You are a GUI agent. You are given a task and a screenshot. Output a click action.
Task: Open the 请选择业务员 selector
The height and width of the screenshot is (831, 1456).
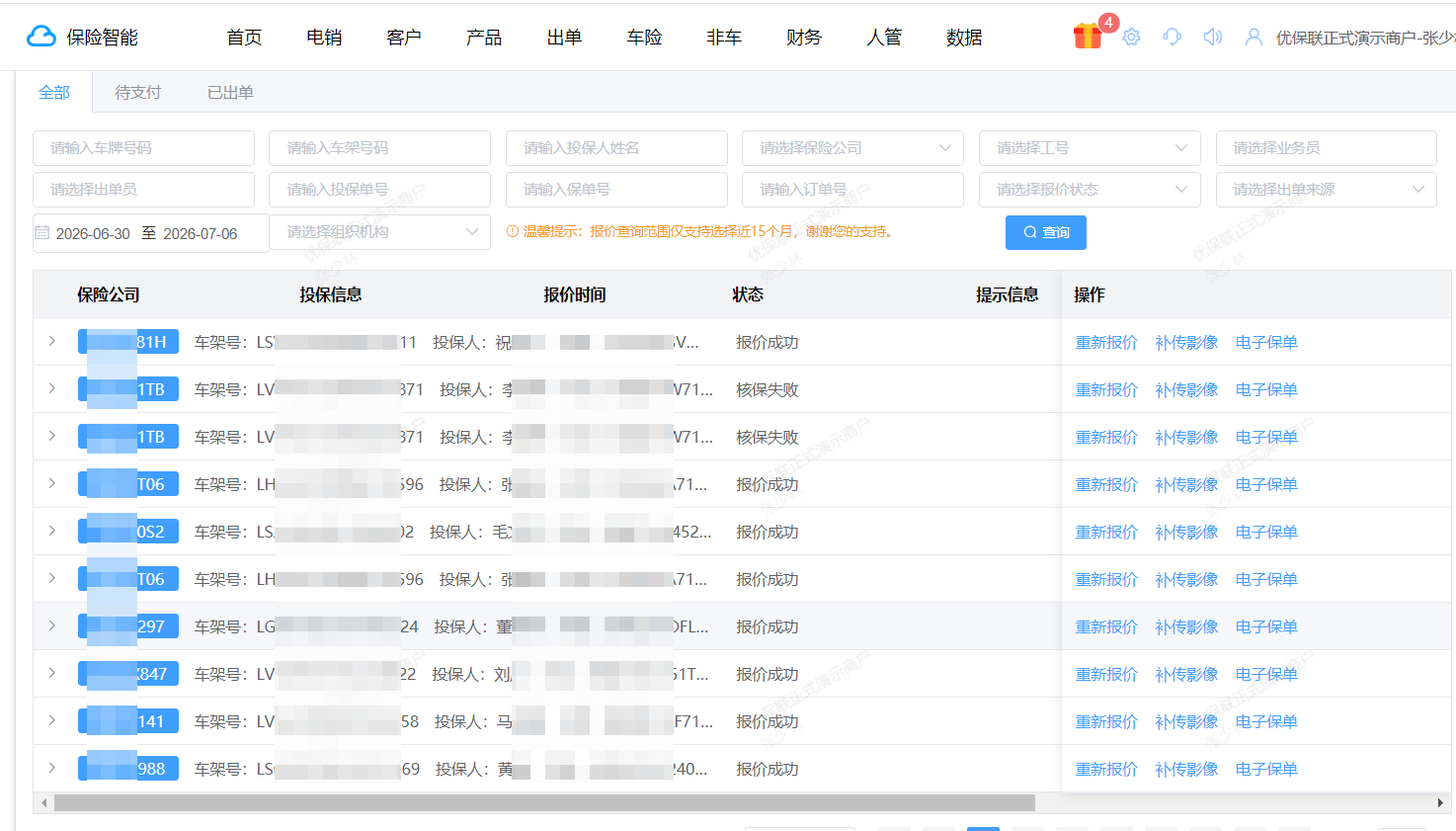click(x=1327, y=148)
